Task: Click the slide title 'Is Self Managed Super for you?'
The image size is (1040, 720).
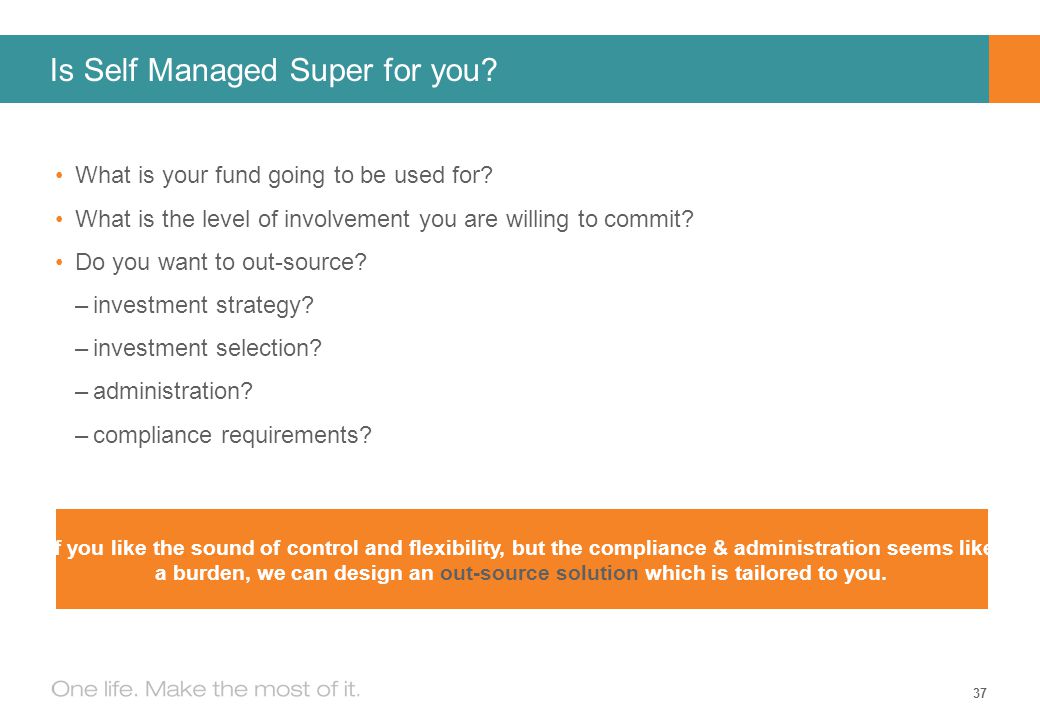Action: click(x=273, y=70)
